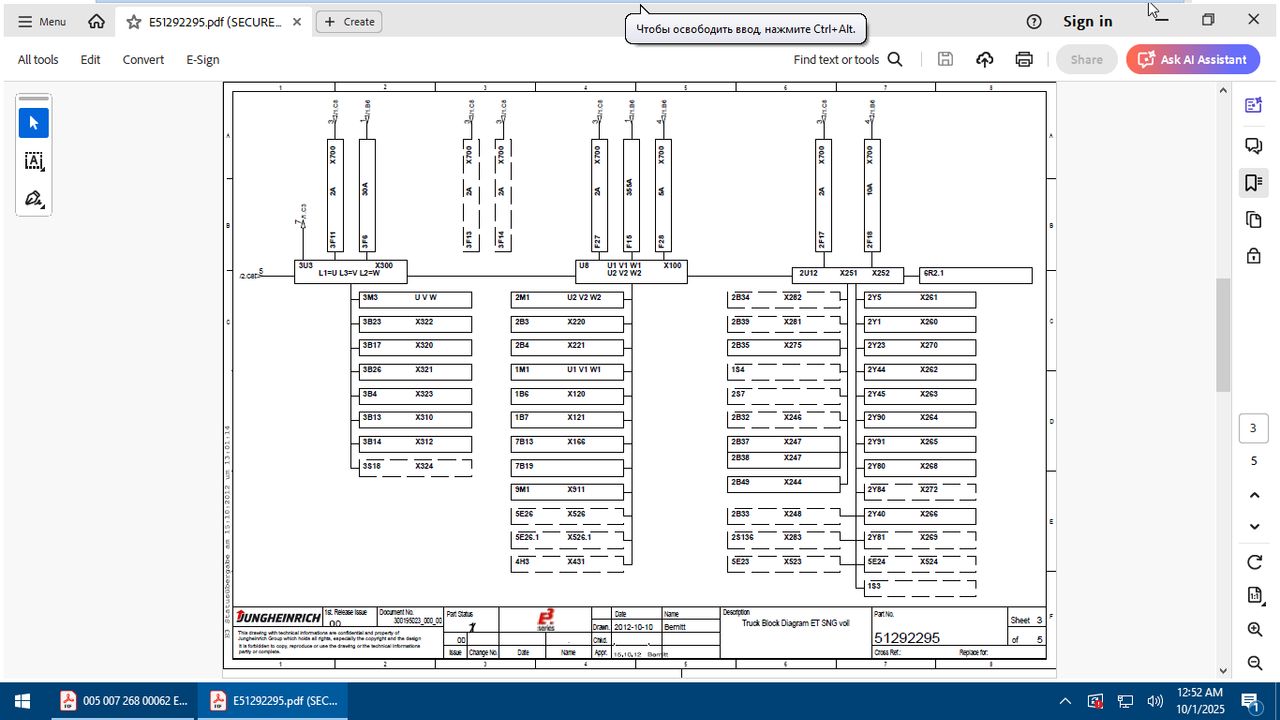Image resolution: width=1280 pixels, height=720 pixels.
Task: Open the Help question mark icon
Action: coord(1034,21)
